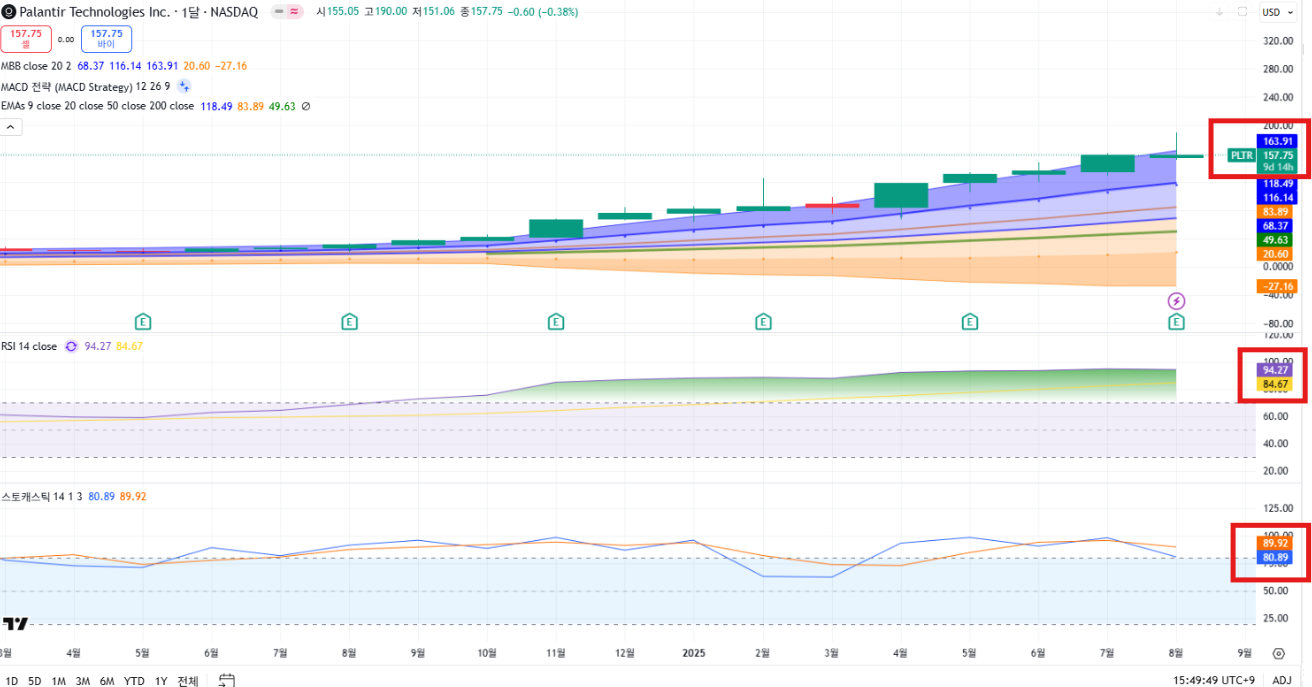Click the 84.67 yellow RSI value label
1312x687 pixels.
click(x=1276, y=384)
